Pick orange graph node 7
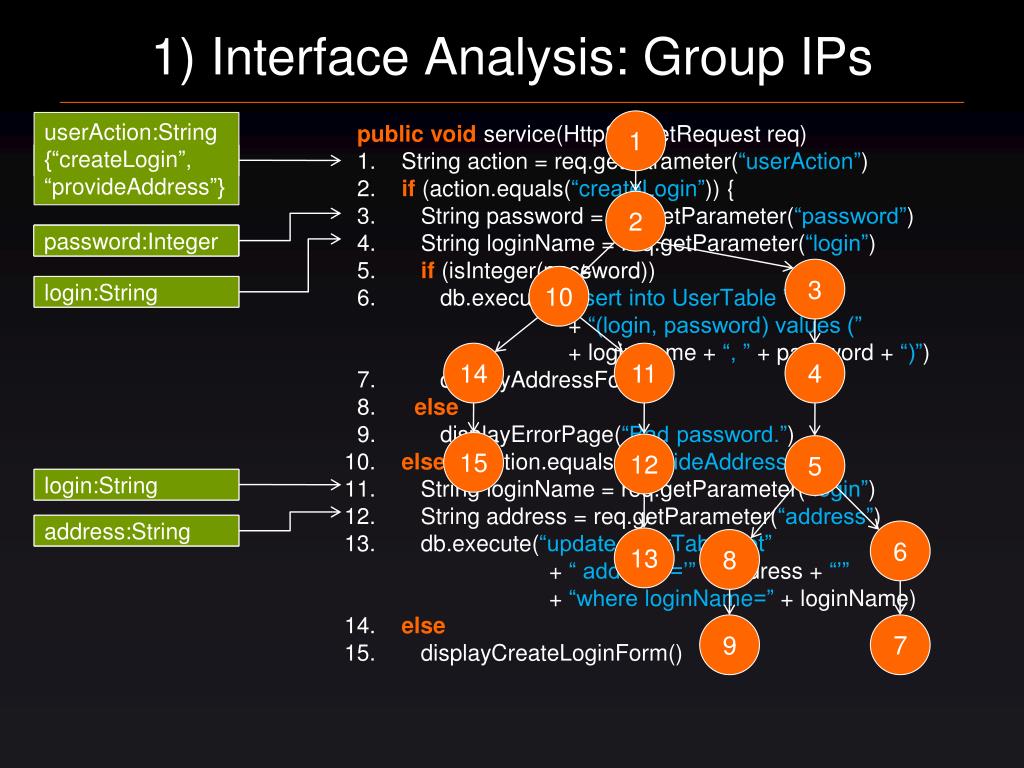This screenshot has width=1024, height=768. 900,645
